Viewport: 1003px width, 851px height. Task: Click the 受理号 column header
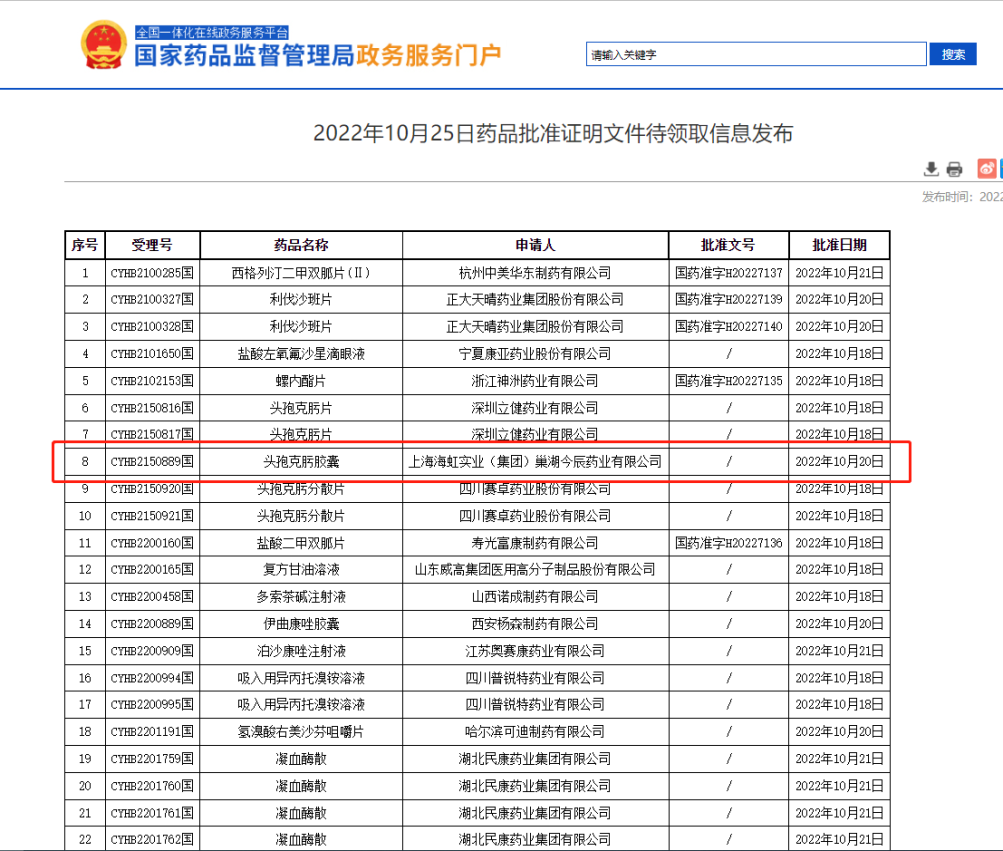pos(152,245)
